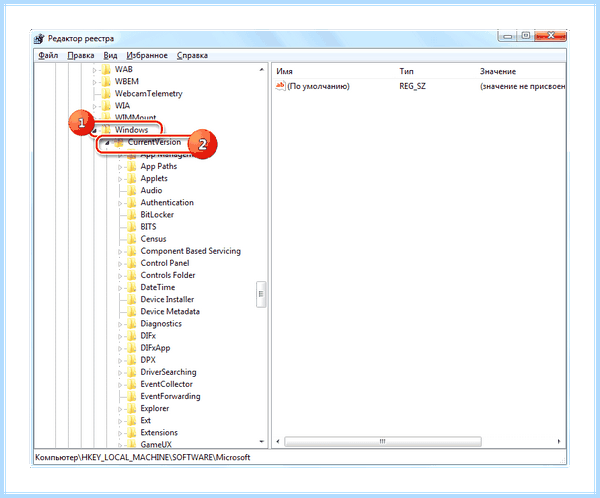
Task: Click the BitLocker folder icon
Action: click(132, 215)
